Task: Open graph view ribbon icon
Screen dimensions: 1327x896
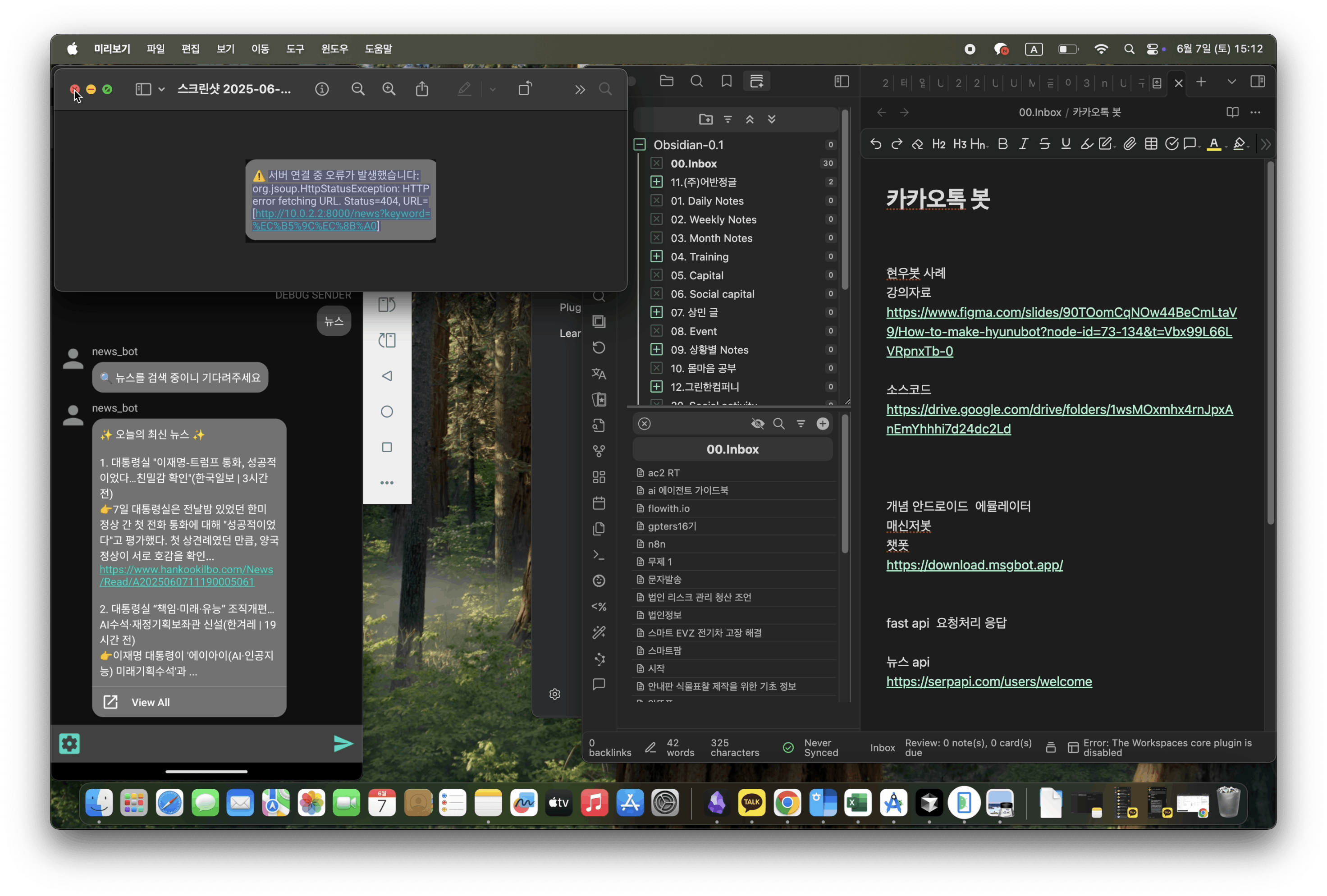Action: point(599,658)
